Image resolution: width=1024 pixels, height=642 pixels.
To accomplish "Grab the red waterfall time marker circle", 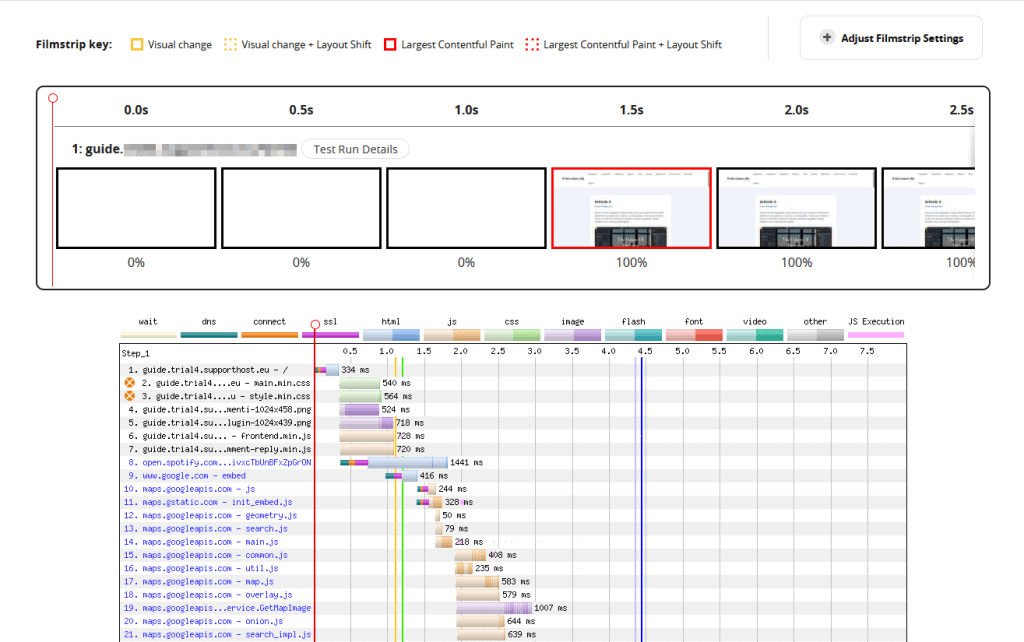I will pos(315,324).
